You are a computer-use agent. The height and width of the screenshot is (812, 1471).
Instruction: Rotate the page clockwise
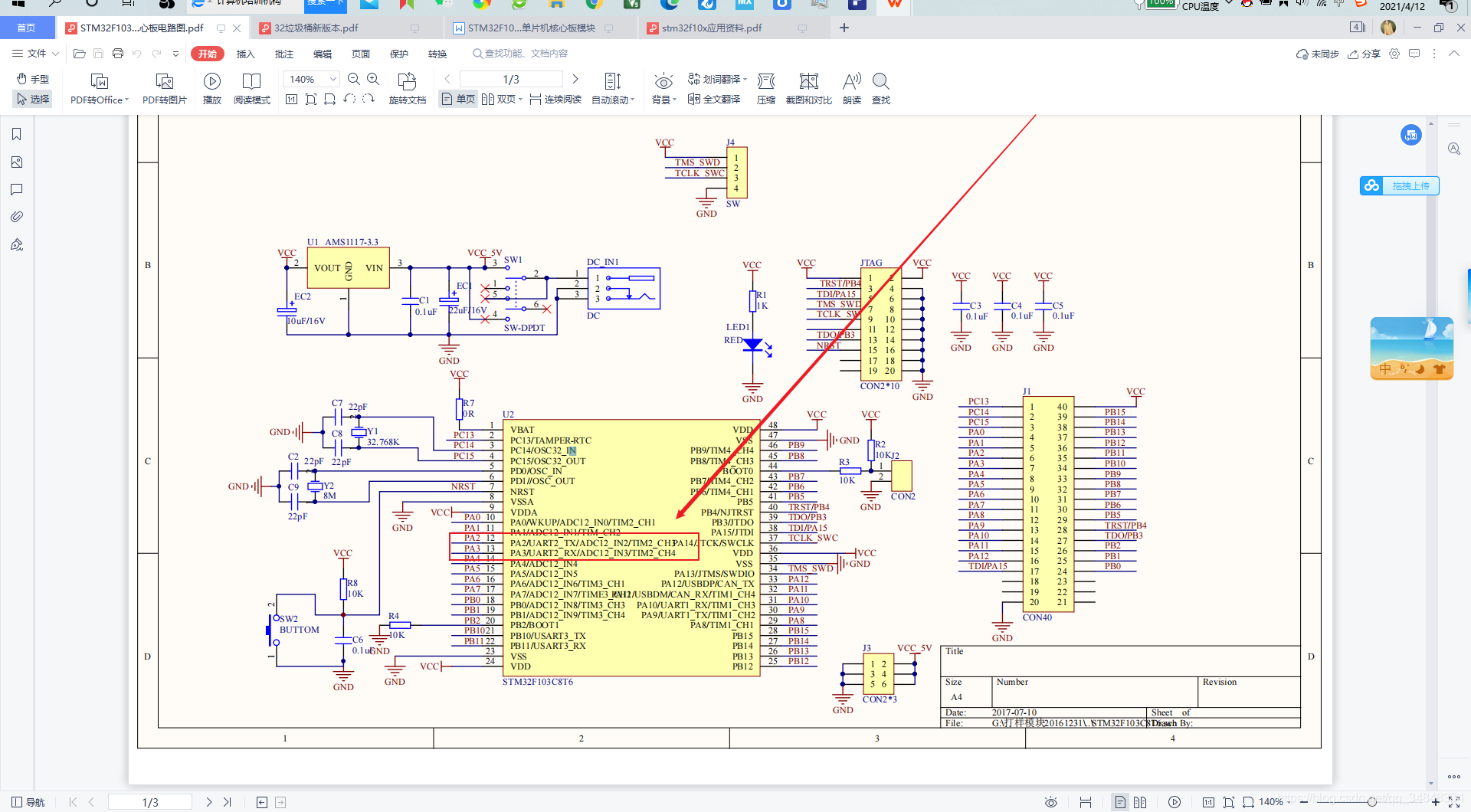pos(369,99)
